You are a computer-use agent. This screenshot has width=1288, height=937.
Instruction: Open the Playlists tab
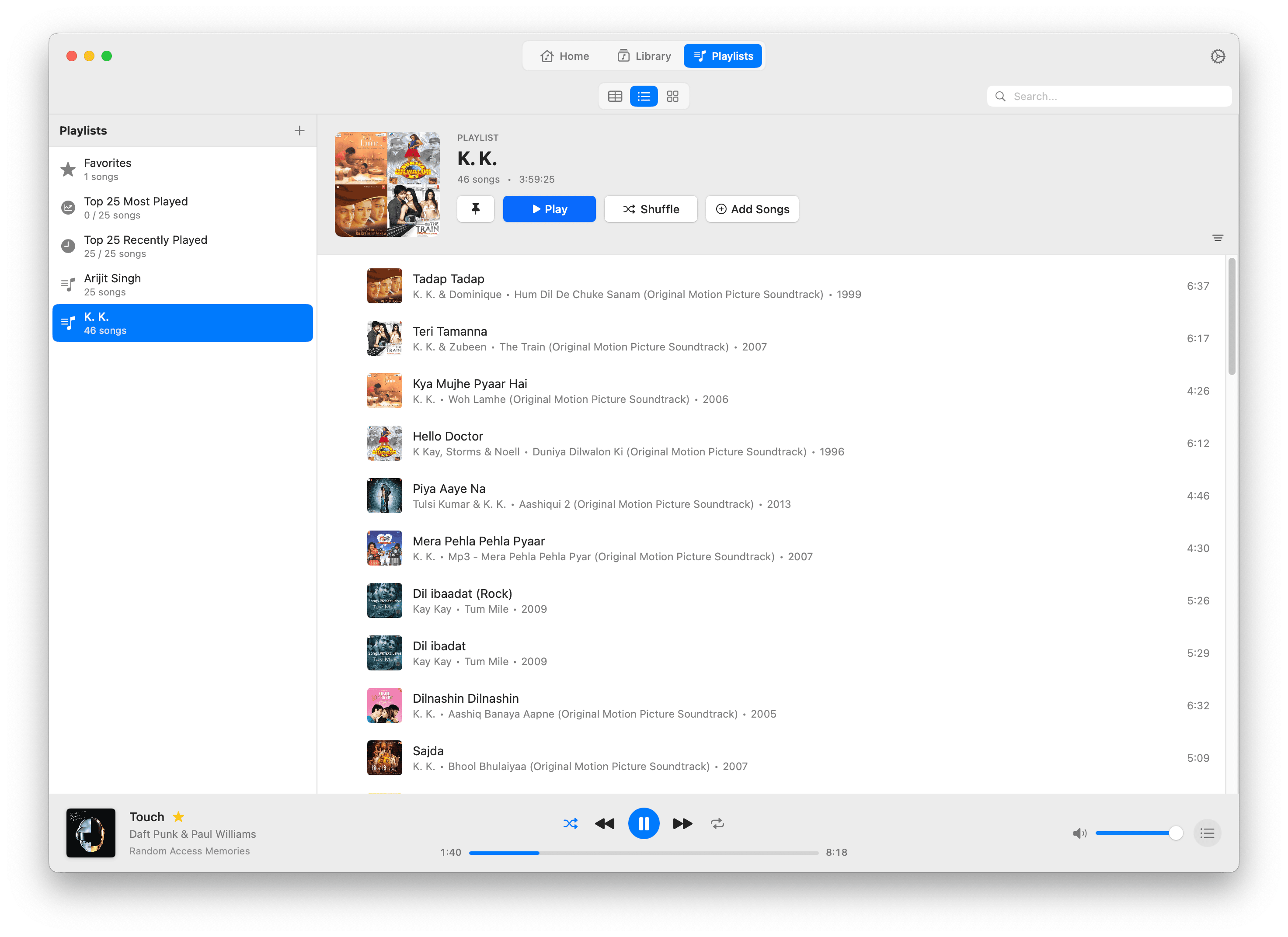[723, 56]
